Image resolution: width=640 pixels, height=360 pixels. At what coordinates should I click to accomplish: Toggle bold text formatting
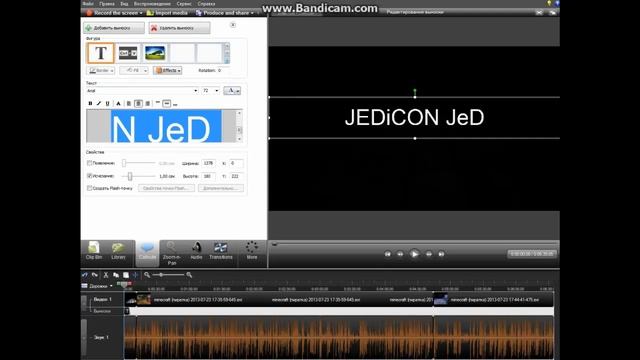(x=90, y=104)
